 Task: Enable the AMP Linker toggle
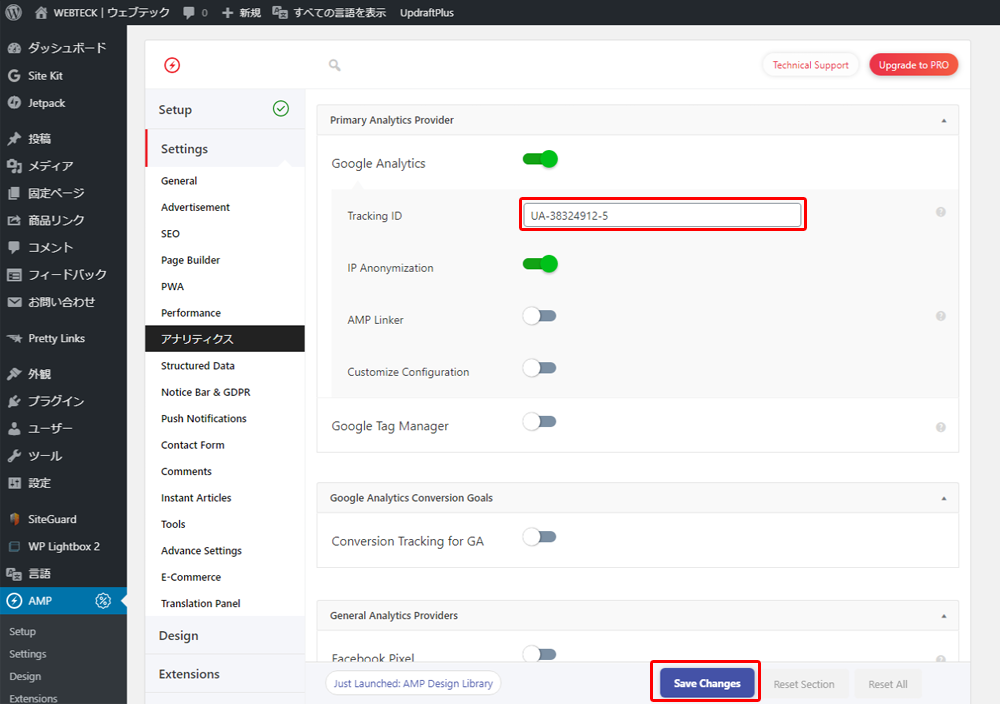(540, 316)
